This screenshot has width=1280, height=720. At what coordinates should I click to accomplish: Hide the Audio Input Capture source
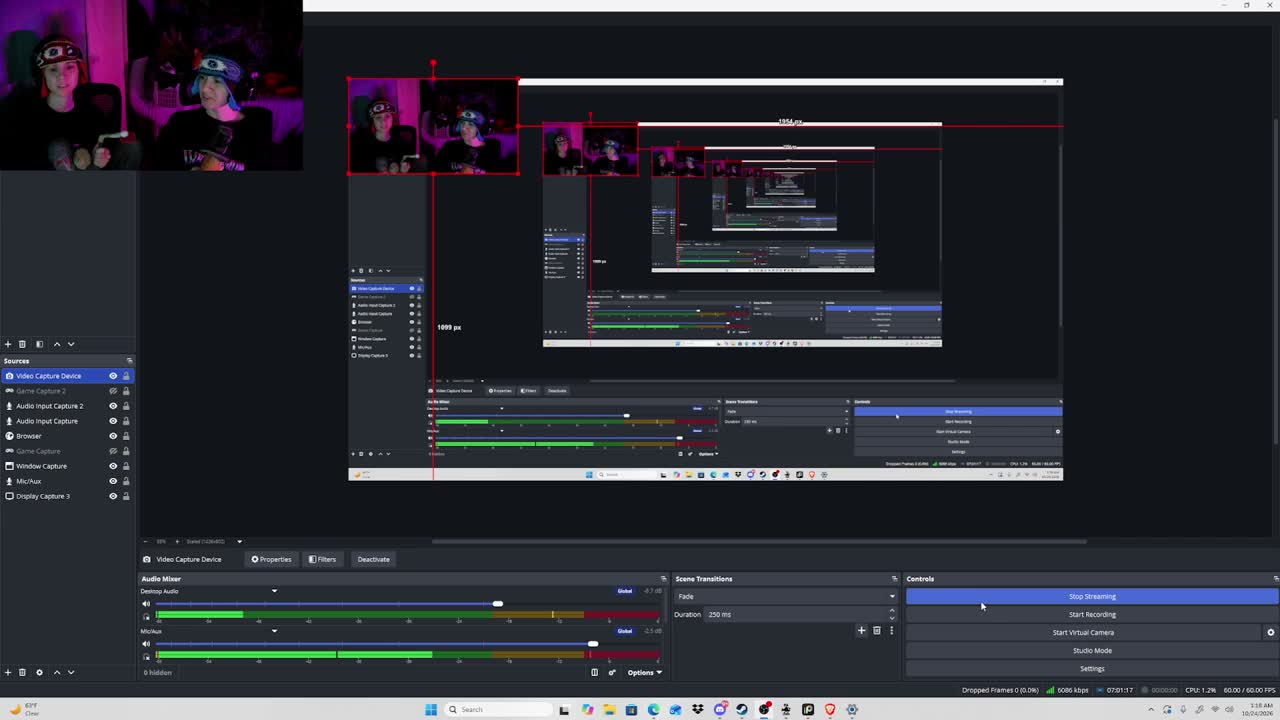[x=113, y=421]
